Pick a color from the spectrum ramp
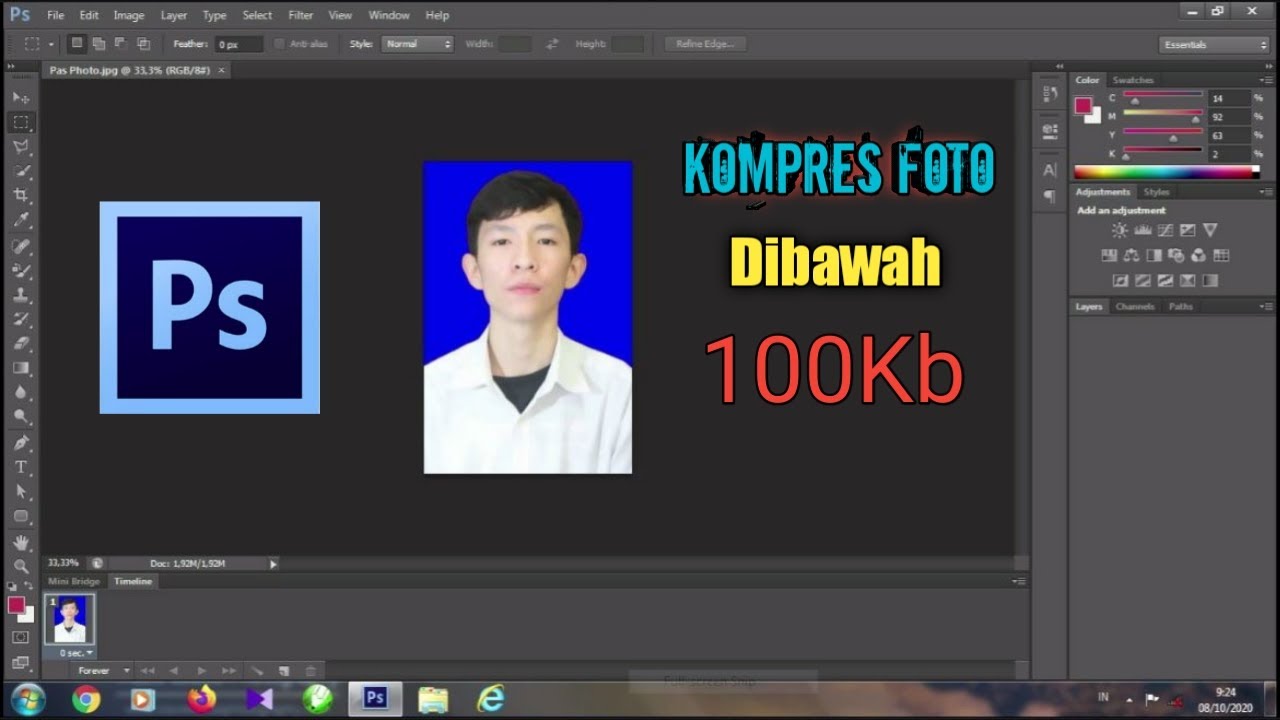 1166,172
